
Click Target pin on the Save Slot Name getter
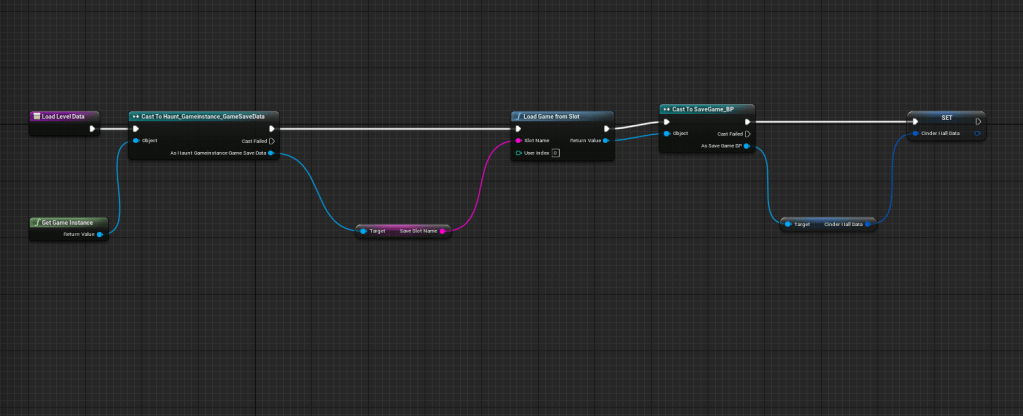pos(363,231)
